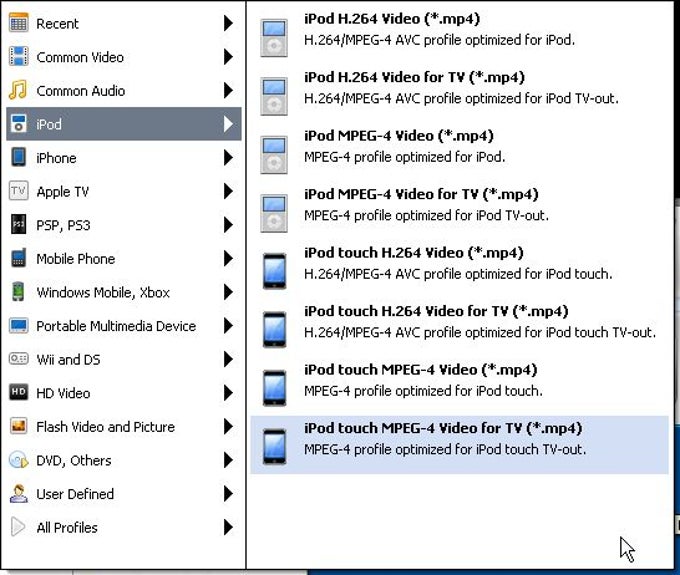Open the Apple TV category
Image resolution: width=680 pixels, height=575 pixels.
[124, 191]
